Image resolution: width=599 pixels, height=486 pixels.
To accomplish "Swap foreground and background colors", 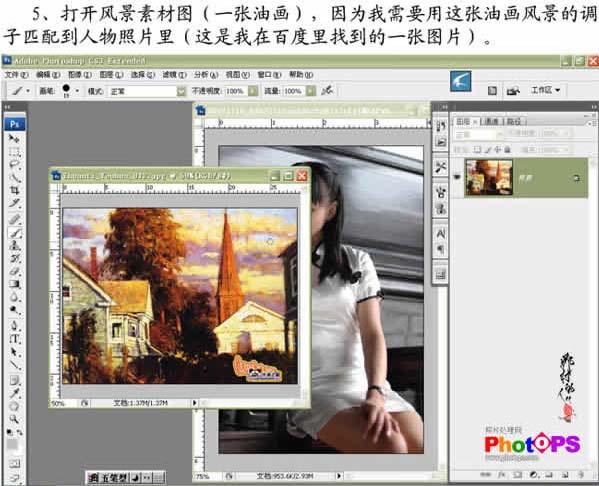I will (x=19, y=433).
